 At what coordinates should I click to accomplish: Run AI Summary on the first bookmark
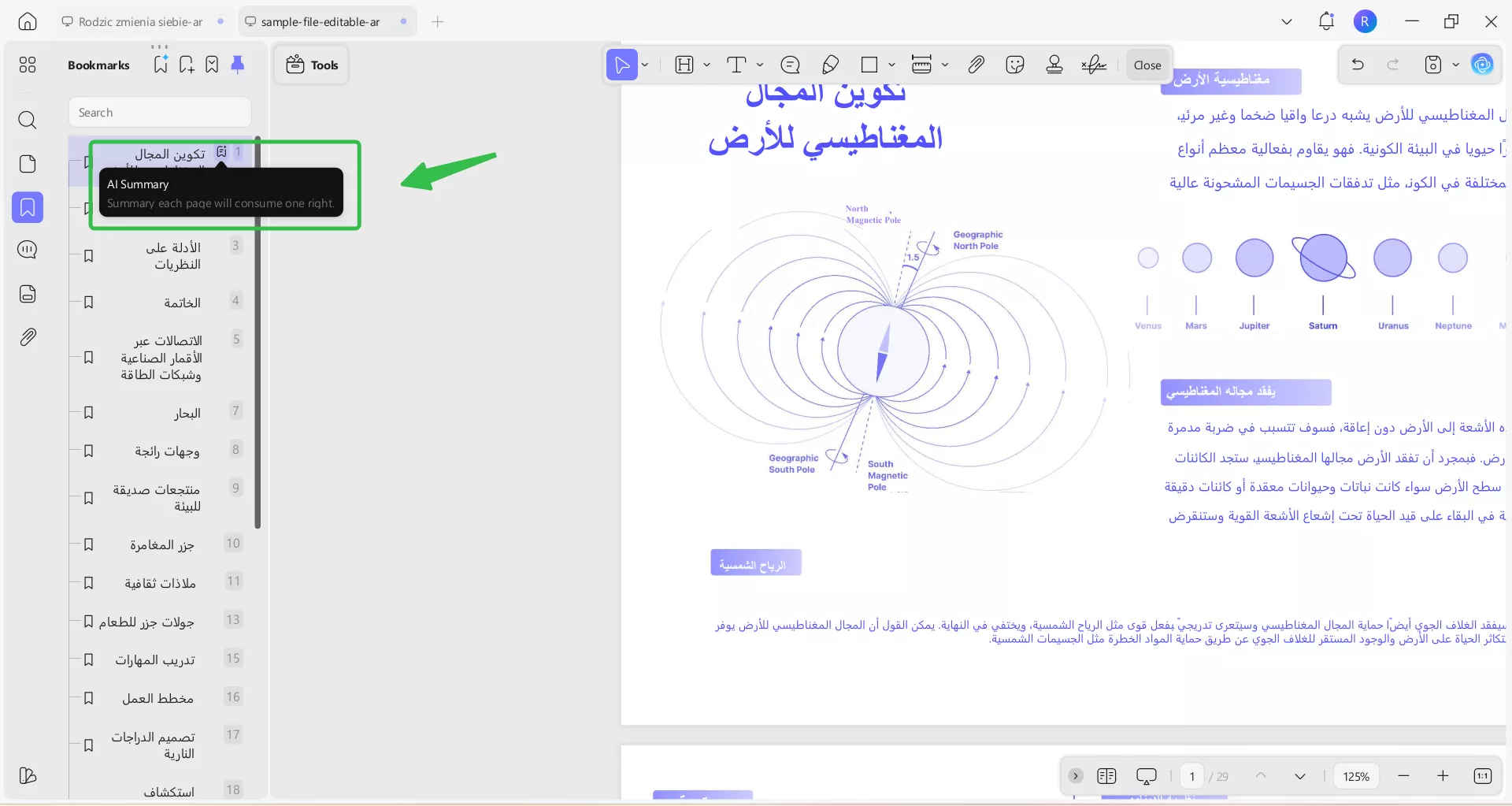pos(223,151)
